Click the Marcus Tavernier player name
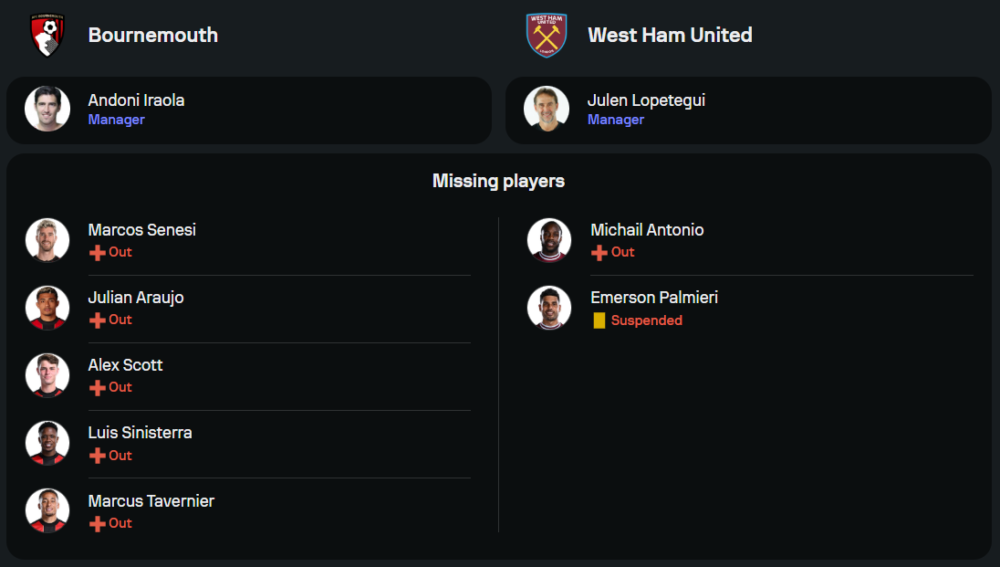1000x567 pixels. tap(151, 501)
